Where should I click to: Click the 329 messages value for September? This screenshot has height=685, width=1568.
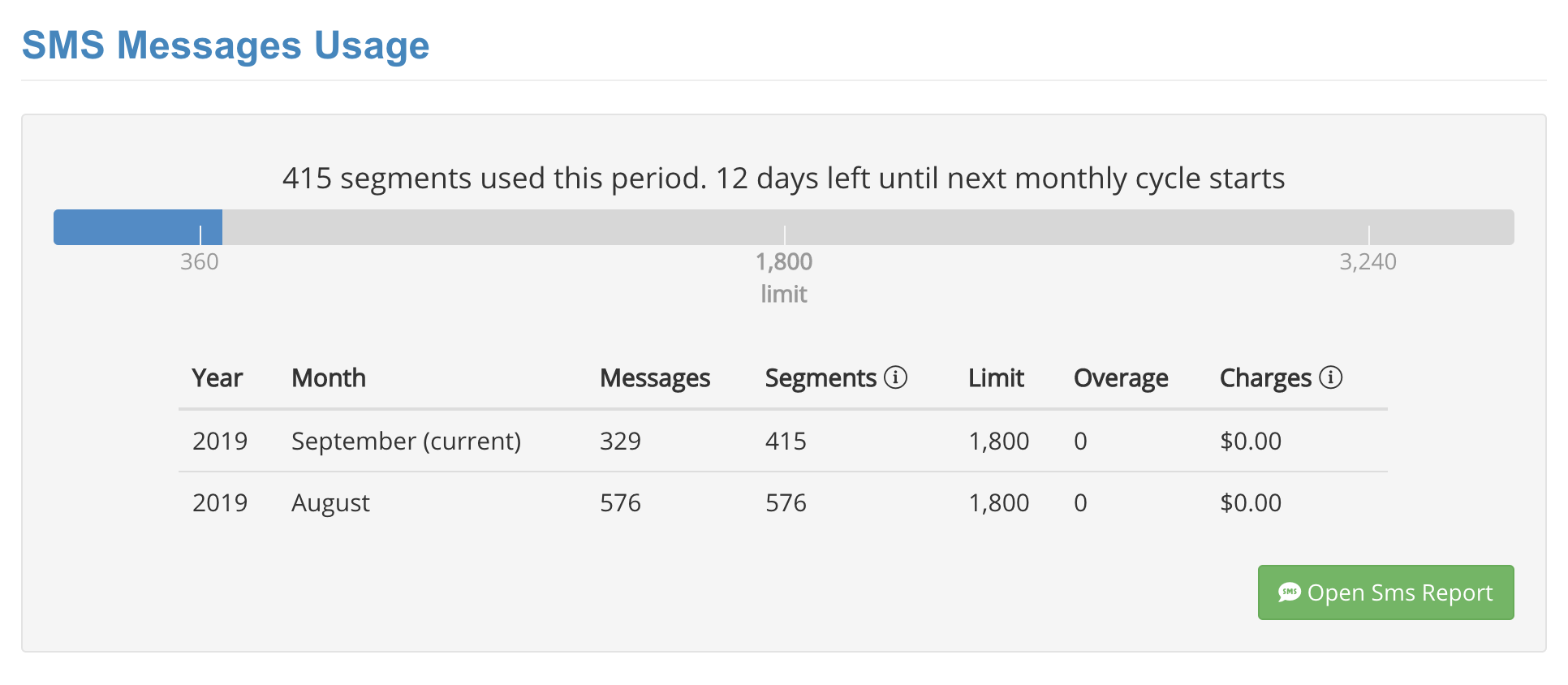[x=620, y=441]
